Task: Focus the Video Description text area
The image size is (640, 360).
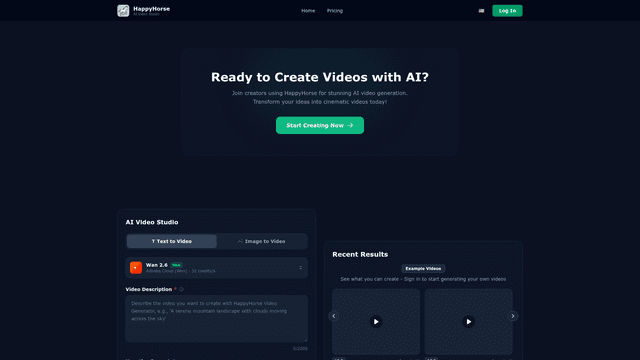Action: pos(216,319)
